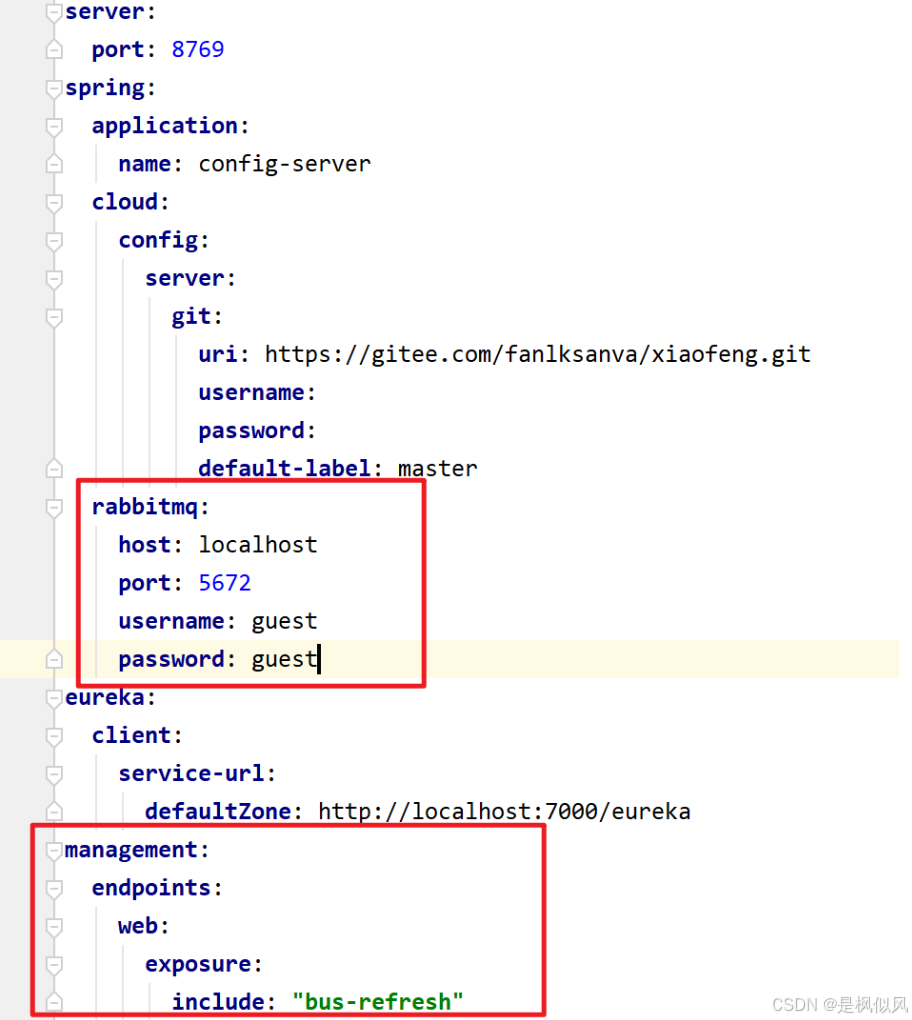Click the config-server application name
Viewport: 912px width, 1020px height.
coord(284,163)
